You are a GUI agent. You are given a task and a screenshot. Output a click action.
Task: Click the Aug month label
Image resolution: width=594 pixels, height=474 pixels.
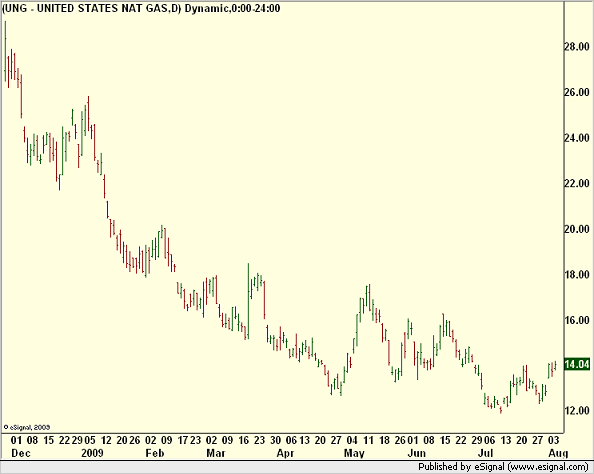coord(558,453)
